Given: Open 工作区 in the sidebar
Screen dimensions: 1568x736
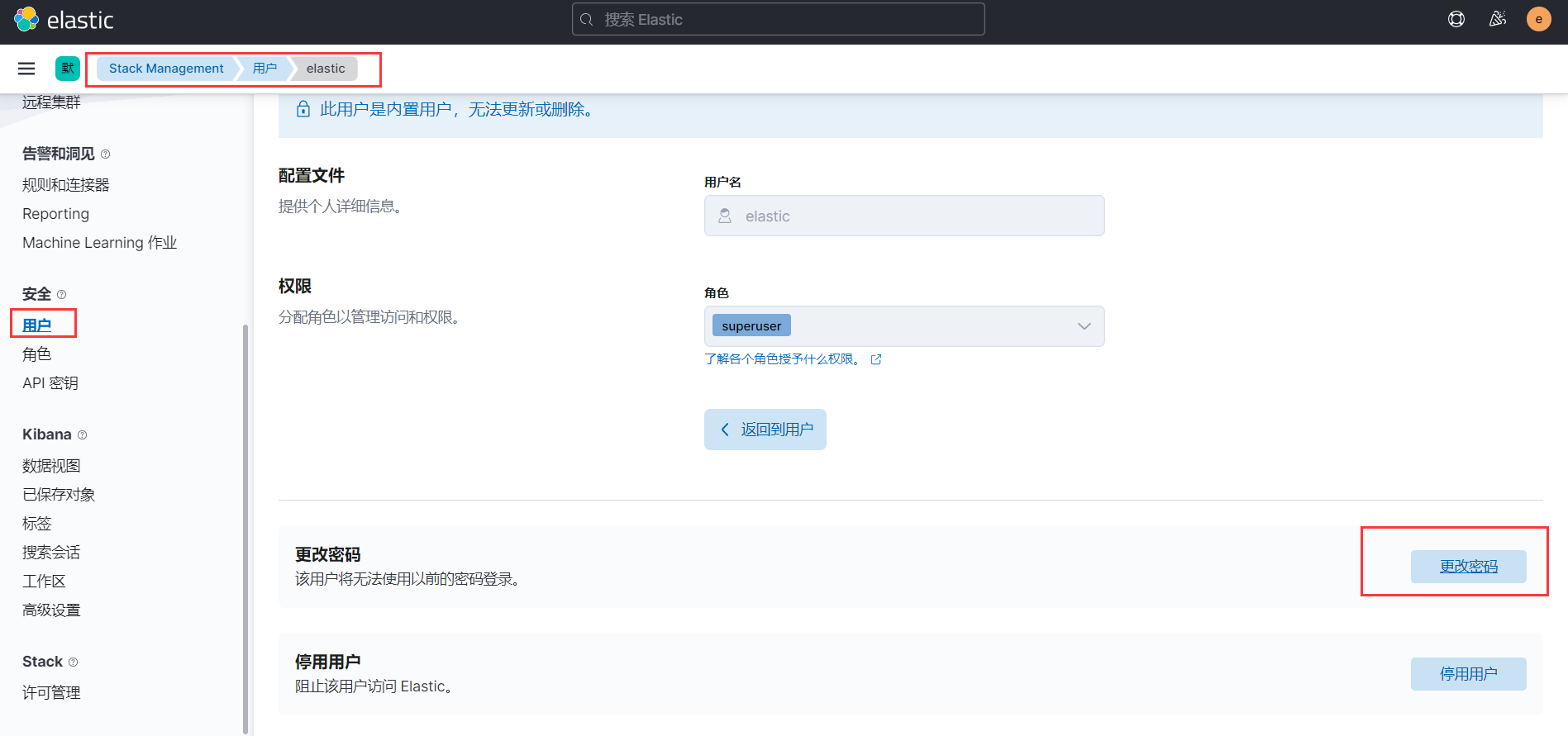Looking at the screenshot, I should point(44,582).
